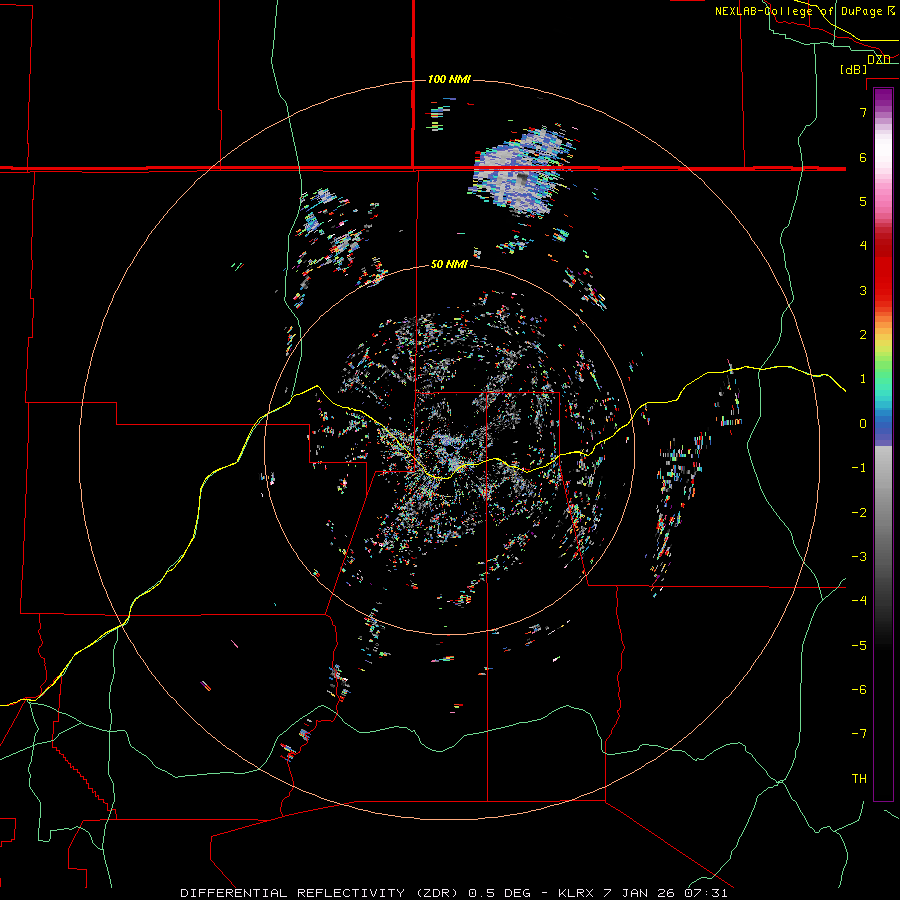This screenshot has height=900, width=900.
Task: Click the 100 NMI range ring label
Action: (449, 79)
